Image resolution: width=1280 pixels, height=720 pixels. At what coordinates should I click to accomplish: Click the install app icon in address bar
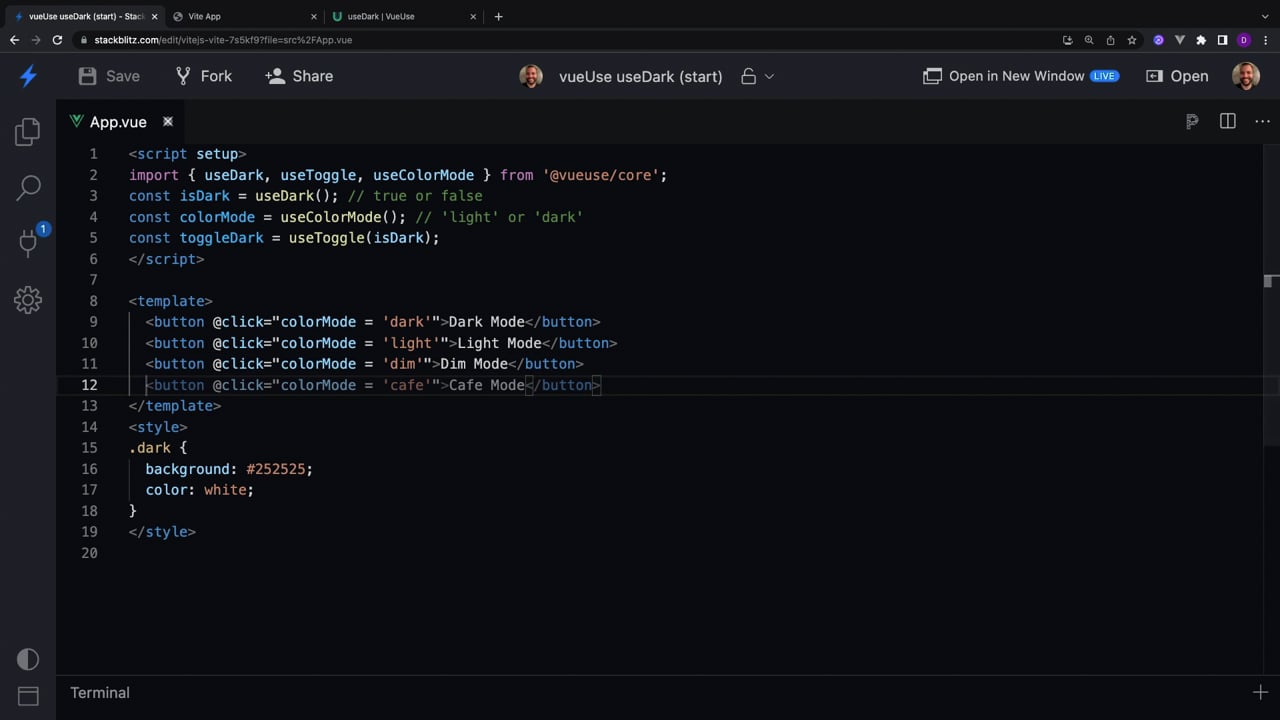[x=1068, y=40]
